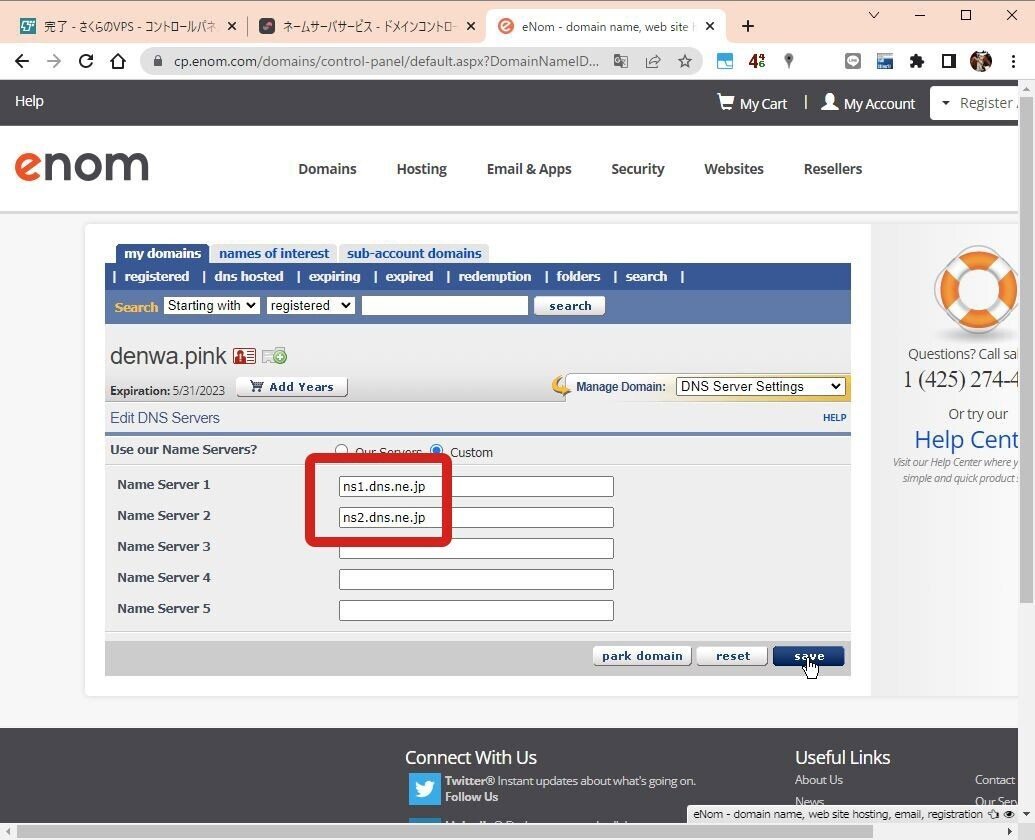
Task: Click the folders link
Action: (578, 276)
